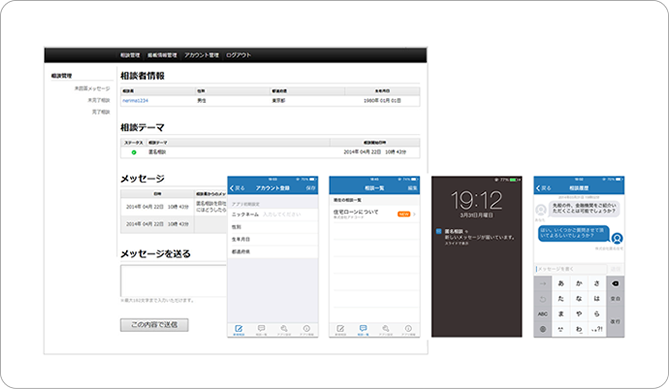Tap 戻る back arrow on 相談履歴 chat screen
Image resolution: width=669 pixels, height=389 pixels.
point(544,188)
